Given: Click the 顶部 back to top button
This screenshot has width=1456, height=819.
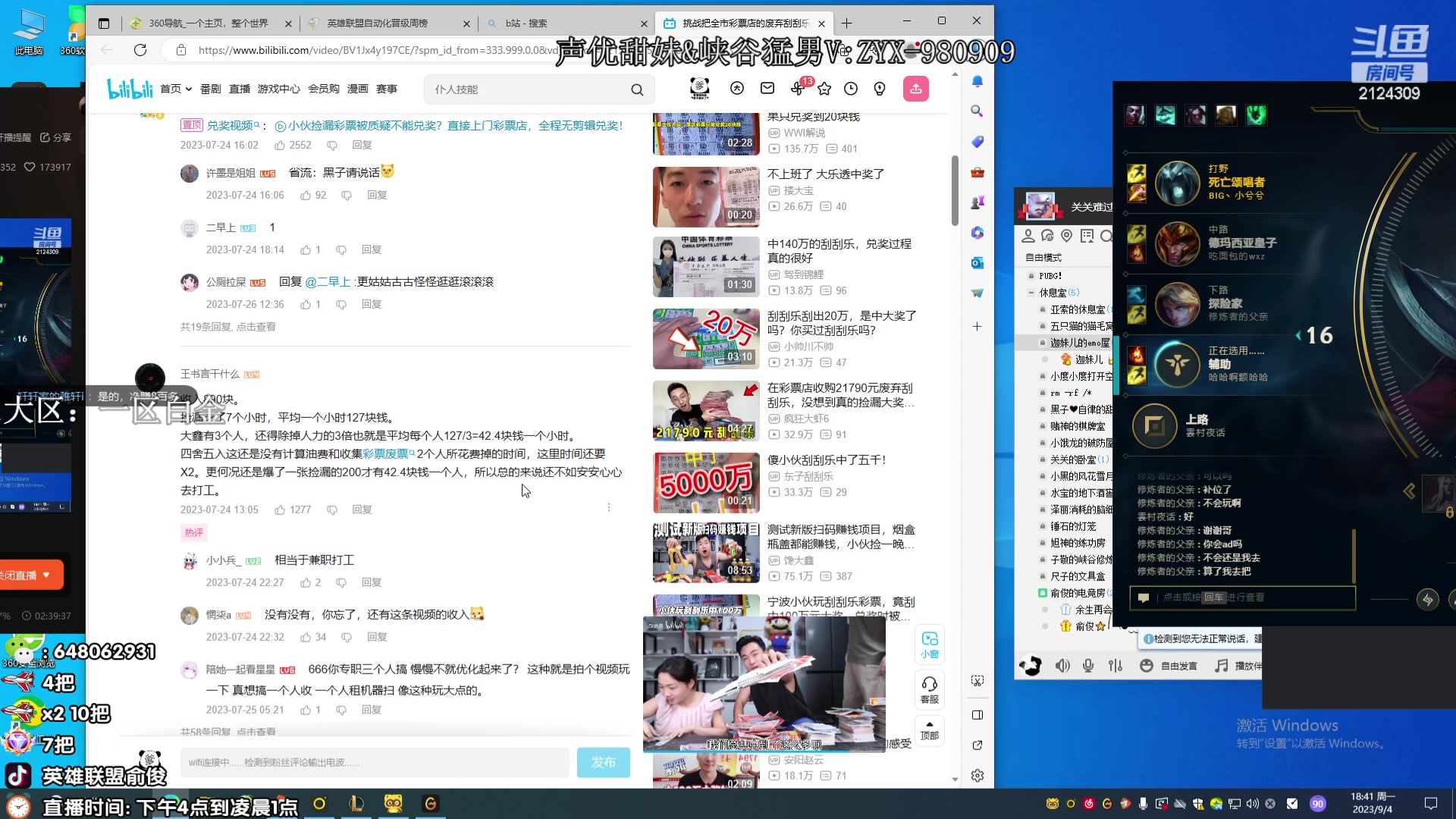Looking at the screenshot, I should point(930,730).
